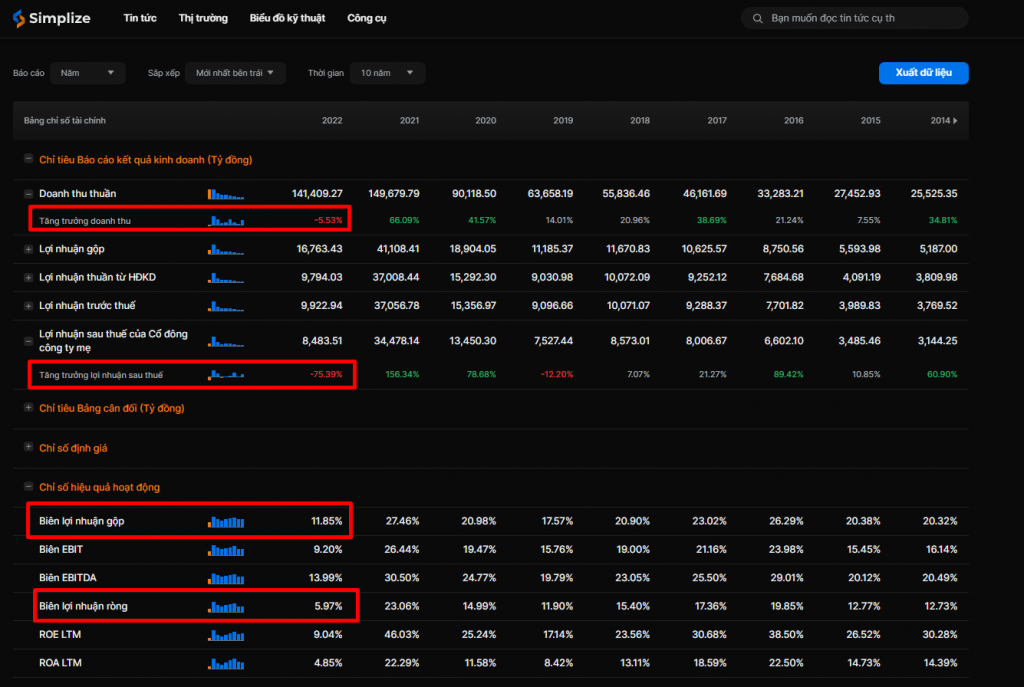The width and height of the screenshot is (1024, 687).
Task: Click the ROE LTM sparkline chart
Action: coord(226,634)
